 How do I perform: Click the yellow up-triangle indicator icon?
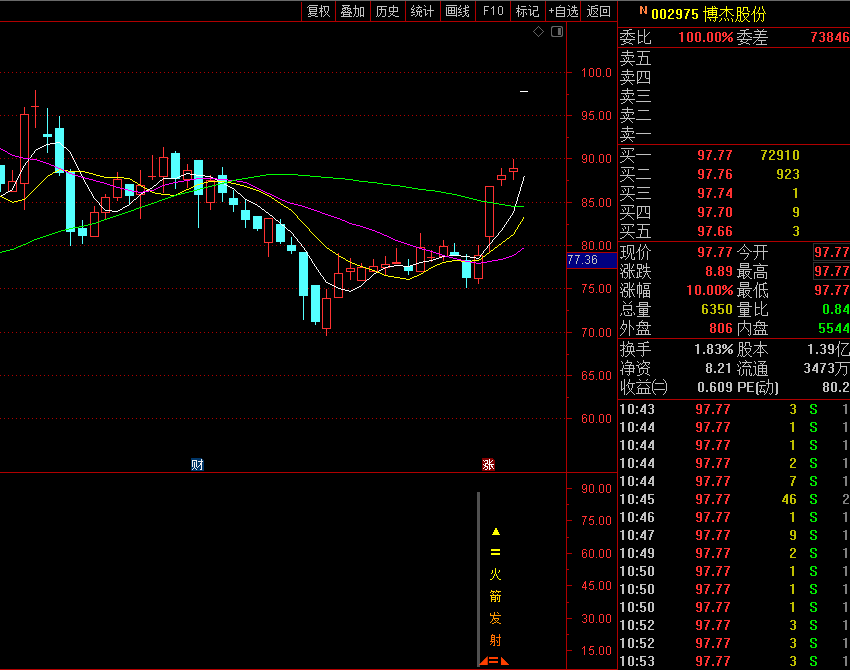495,532
